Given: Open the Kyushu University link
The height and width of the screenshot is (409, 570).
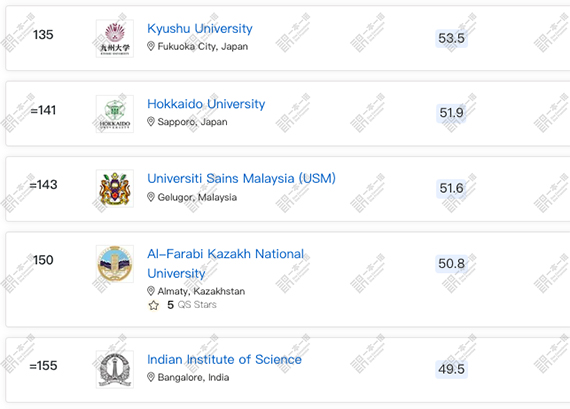Looking at the screenshot, I should click(200, 28).
